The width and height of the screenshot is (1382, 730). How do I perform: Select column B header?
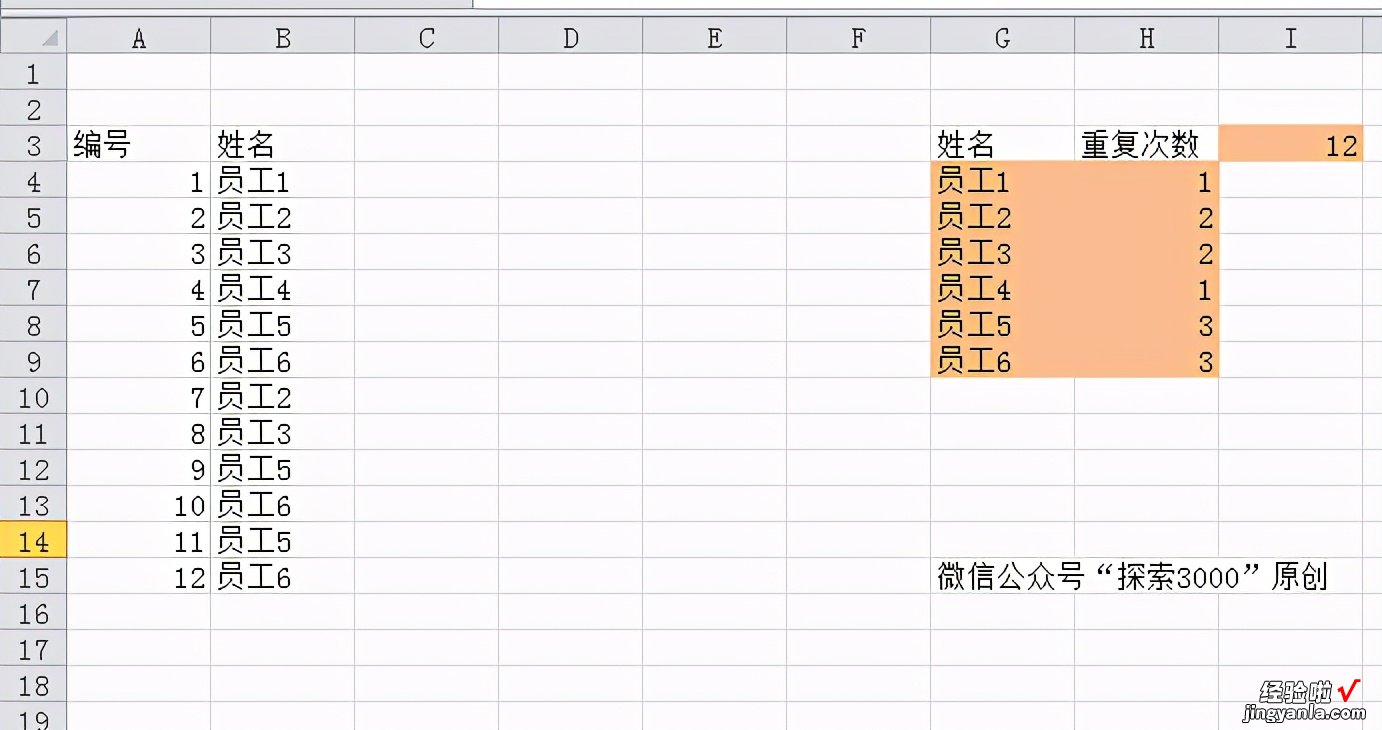pos(283,38)
